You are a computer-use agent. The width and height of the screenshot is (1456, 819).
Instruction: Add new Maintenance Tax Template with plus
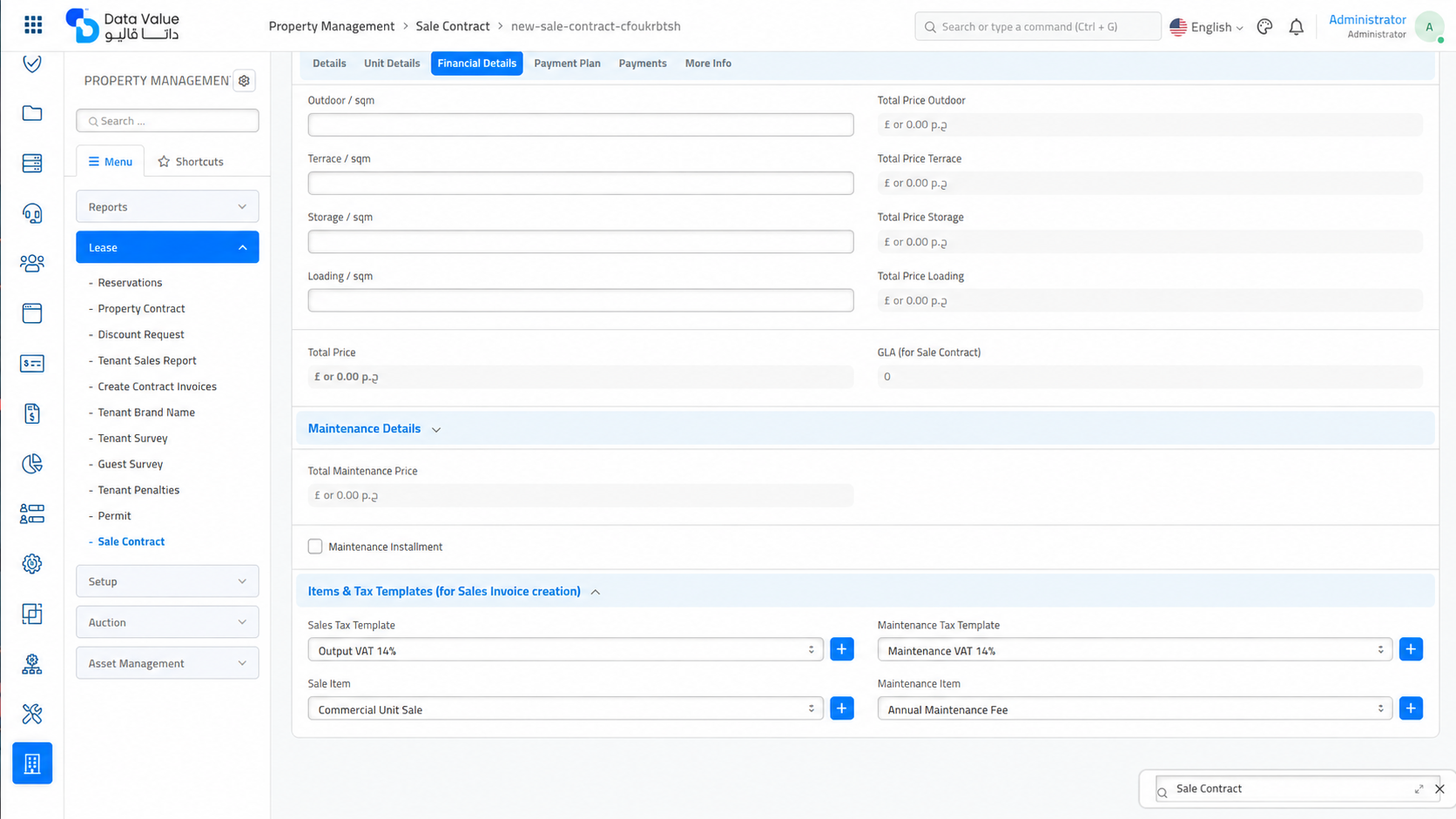point(1411,649)
